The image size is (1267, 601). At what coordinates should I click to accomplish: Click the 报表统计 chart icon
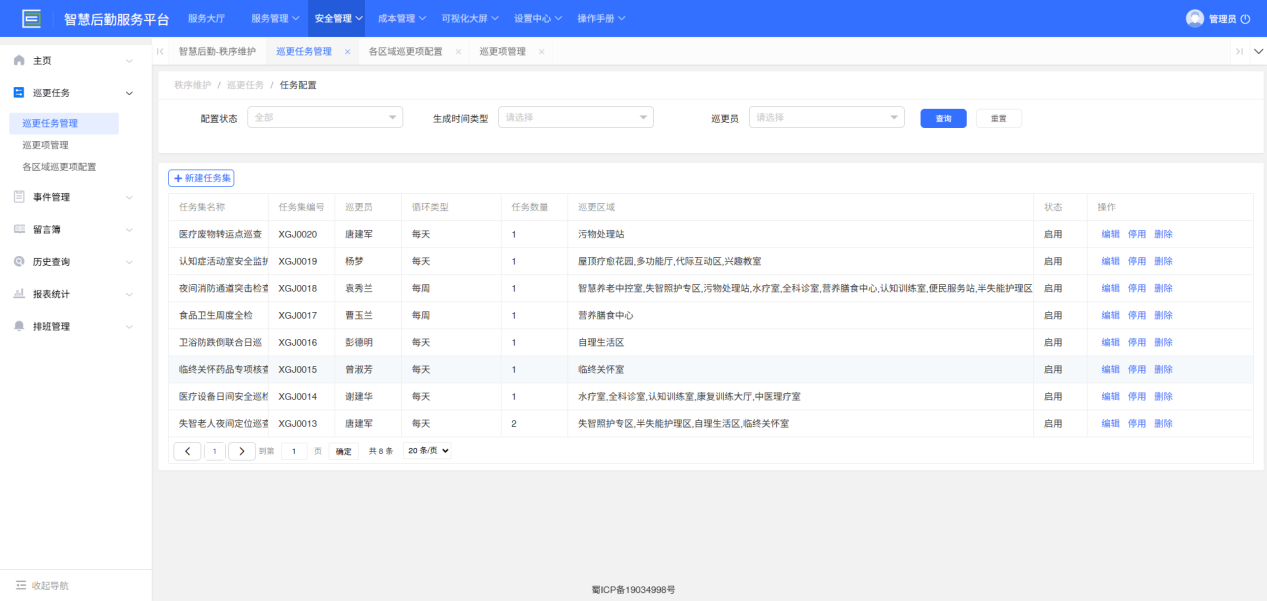pos(19,294)
